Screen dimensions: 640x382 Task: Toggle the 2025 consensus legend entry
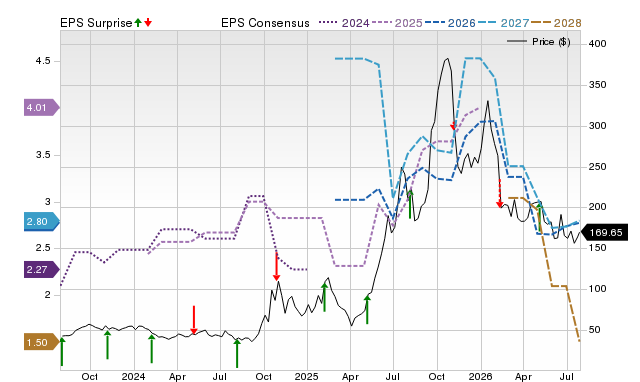coord(397,23)
